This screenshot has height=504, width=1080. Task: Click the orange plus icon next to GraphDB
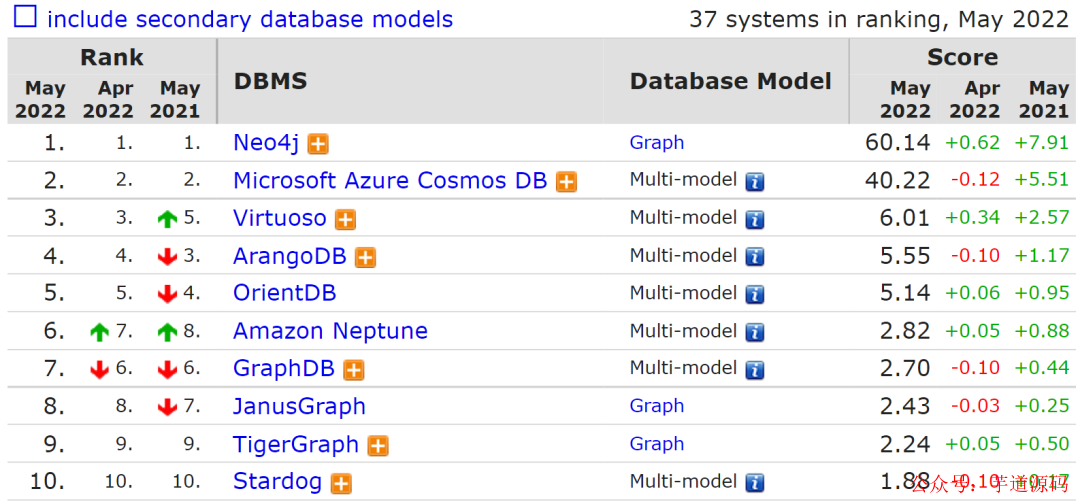353,370
